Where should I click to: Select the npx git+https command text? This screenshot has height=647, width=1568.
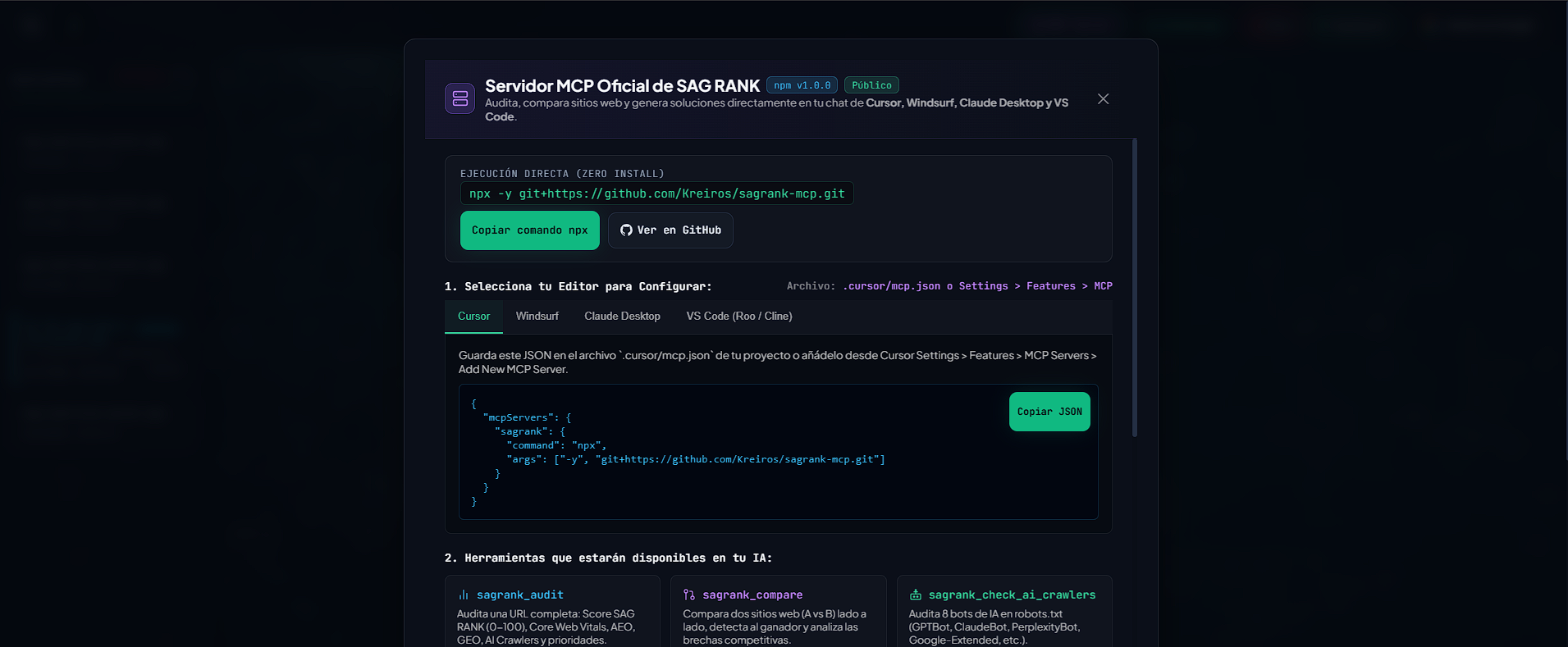pyautogui.click(x=656, y=194)
